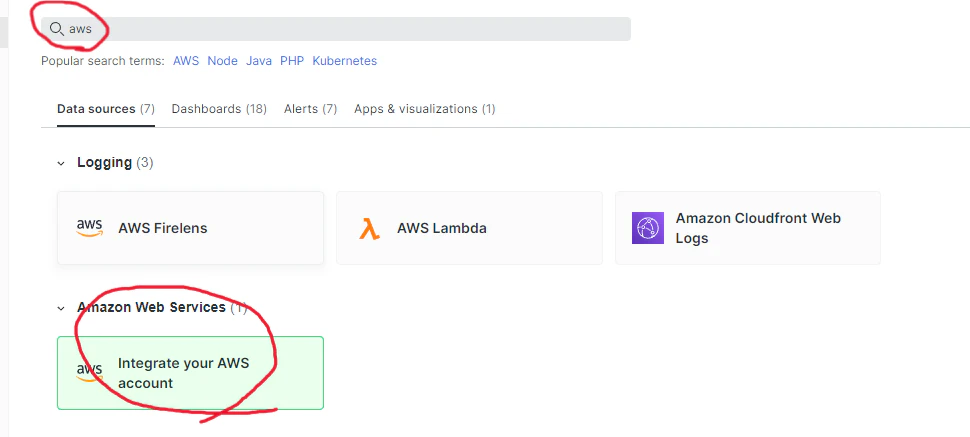Viewport: 970px width, 437px height.
Task: Switch to the Dashboards tab
Action: click(219, 109)
